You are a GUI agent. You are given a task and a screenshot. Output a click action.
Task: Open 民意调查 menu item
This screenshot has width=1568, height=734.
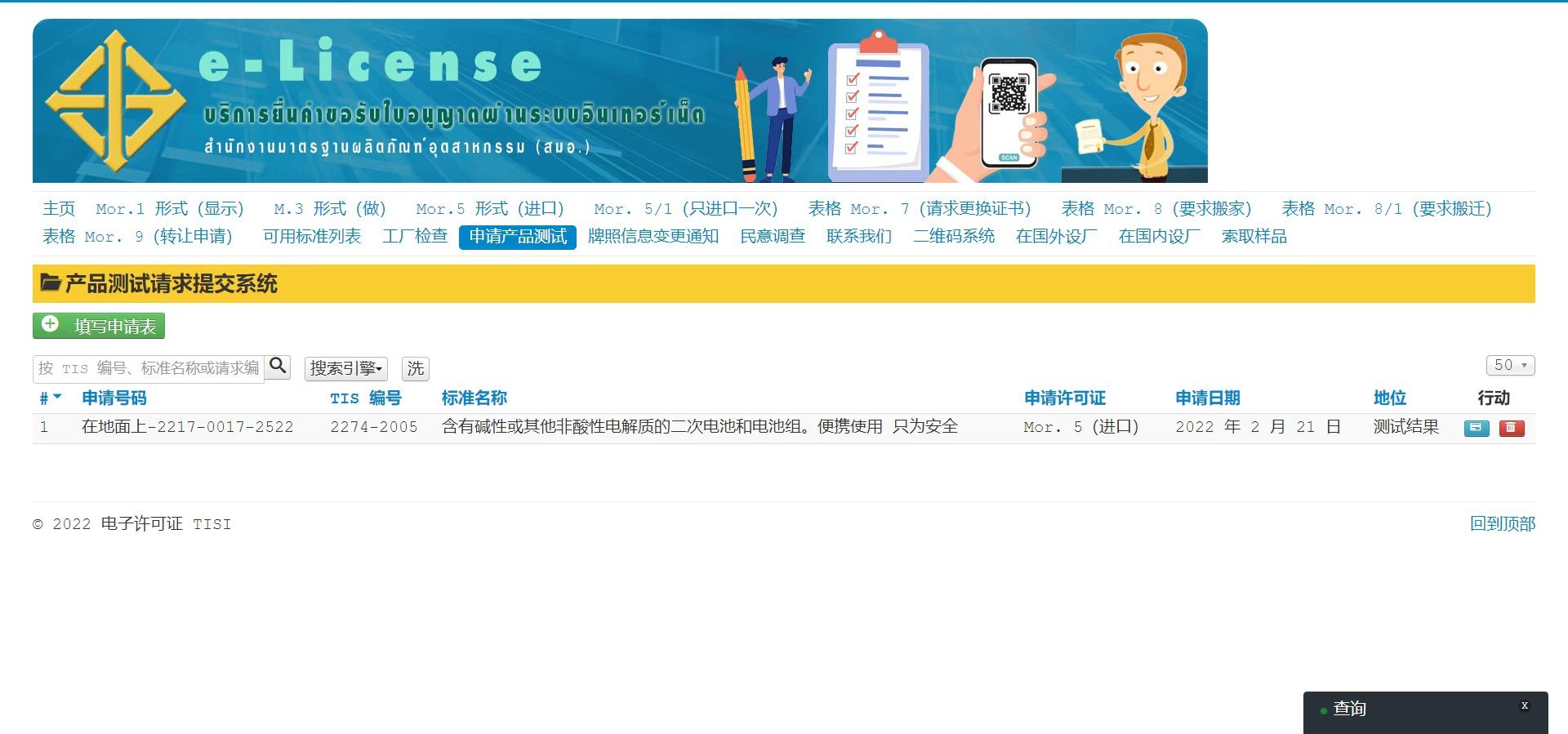773,237
